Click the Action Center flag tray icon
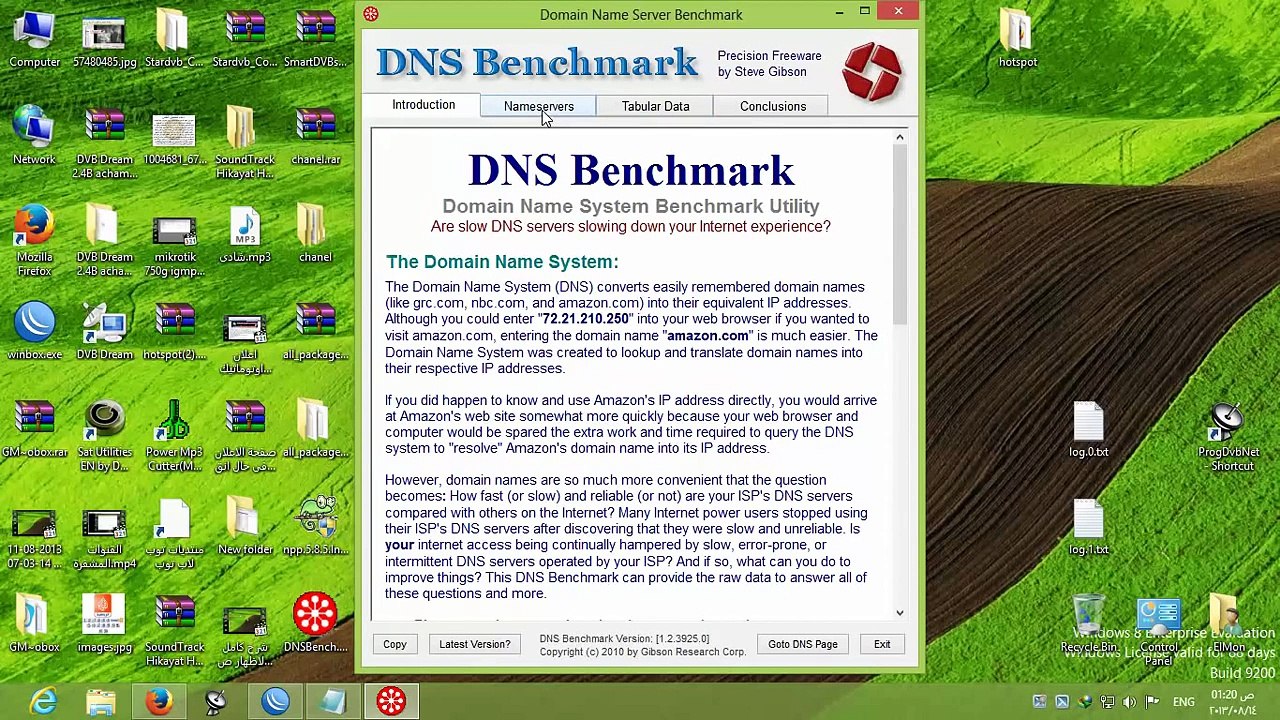This screenshot has width=1280, height=720. [x=1153, y=702]
